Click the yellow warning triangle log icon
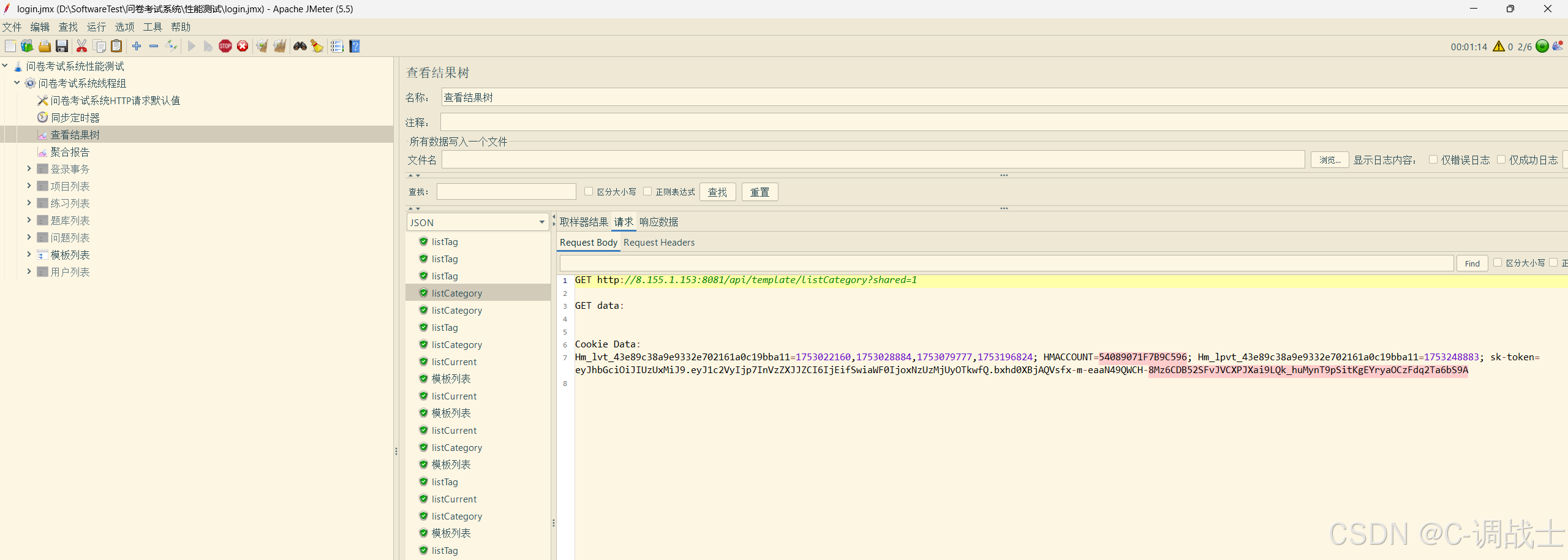Screen dimensions: 1568x560 (1499, 47)
